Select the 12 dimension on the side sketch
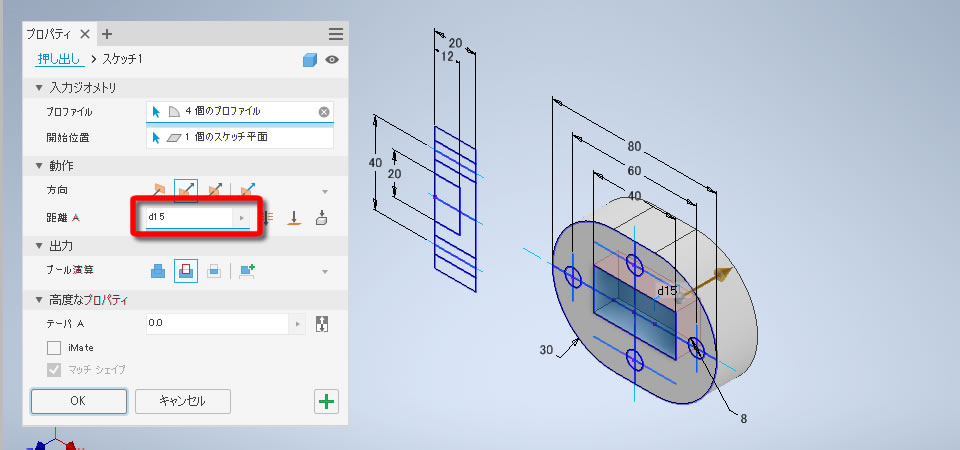 [448, 56]
